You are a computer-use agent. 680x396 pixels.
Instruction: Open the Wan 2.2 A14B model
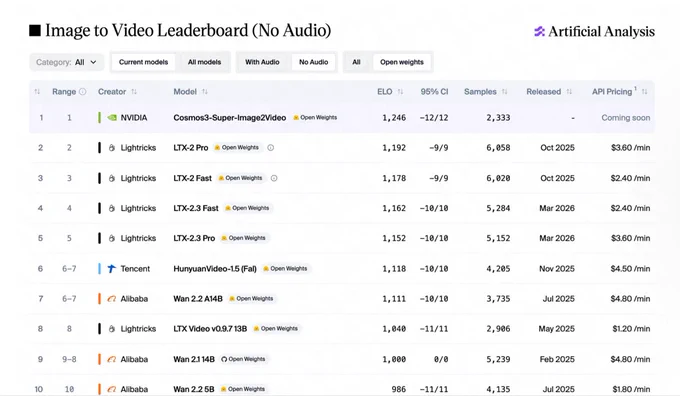coord(198,299)
